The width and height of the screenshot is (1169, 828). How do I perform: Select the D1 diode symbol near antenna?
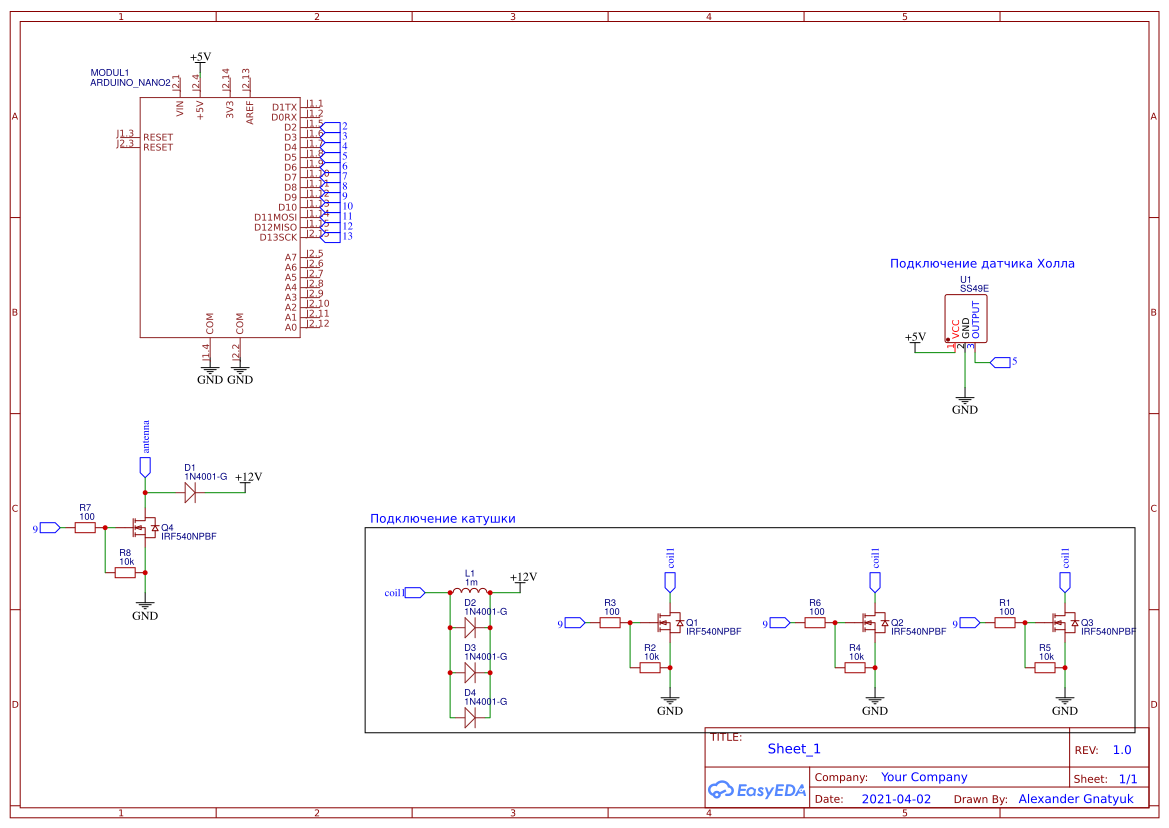pos(189,493)
